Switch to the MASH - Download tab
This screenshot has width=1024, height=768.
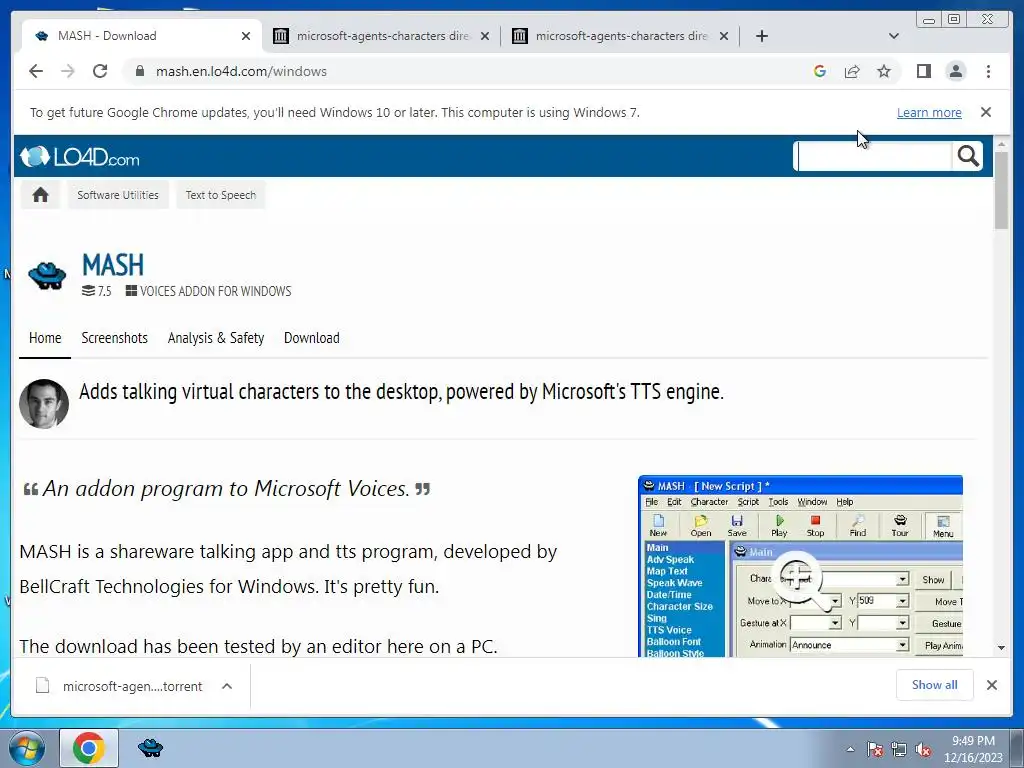(x=141, y=36)
